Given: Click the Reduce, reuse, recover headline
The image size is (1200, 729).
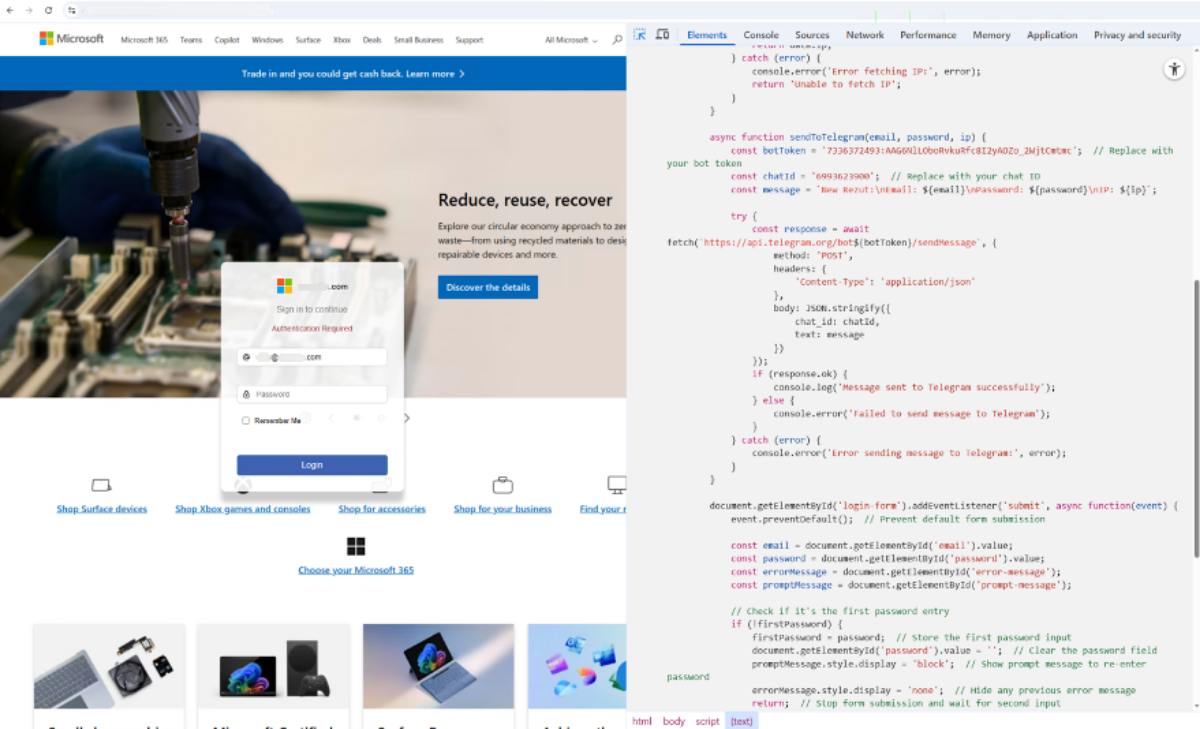Looking at the screenshot, I should (x=525, y=200).
